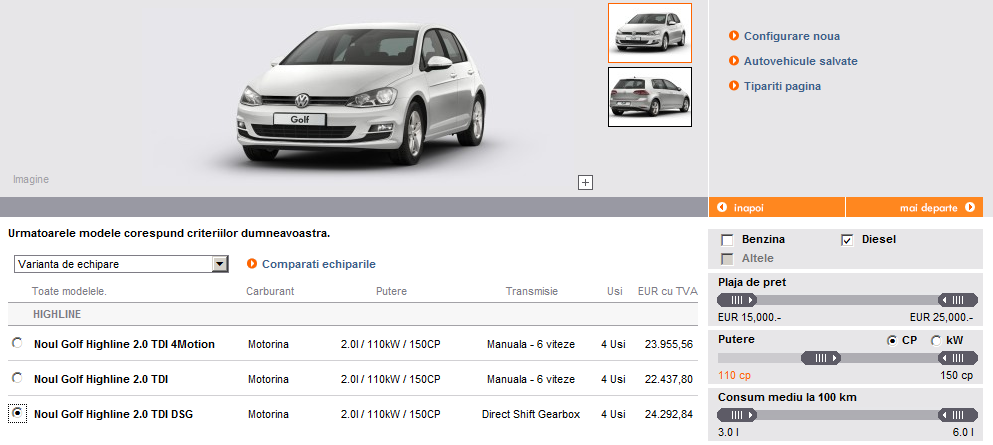The image size is (993, 445).
Task: Click the Carburant column header
Action: pos(270,291)
